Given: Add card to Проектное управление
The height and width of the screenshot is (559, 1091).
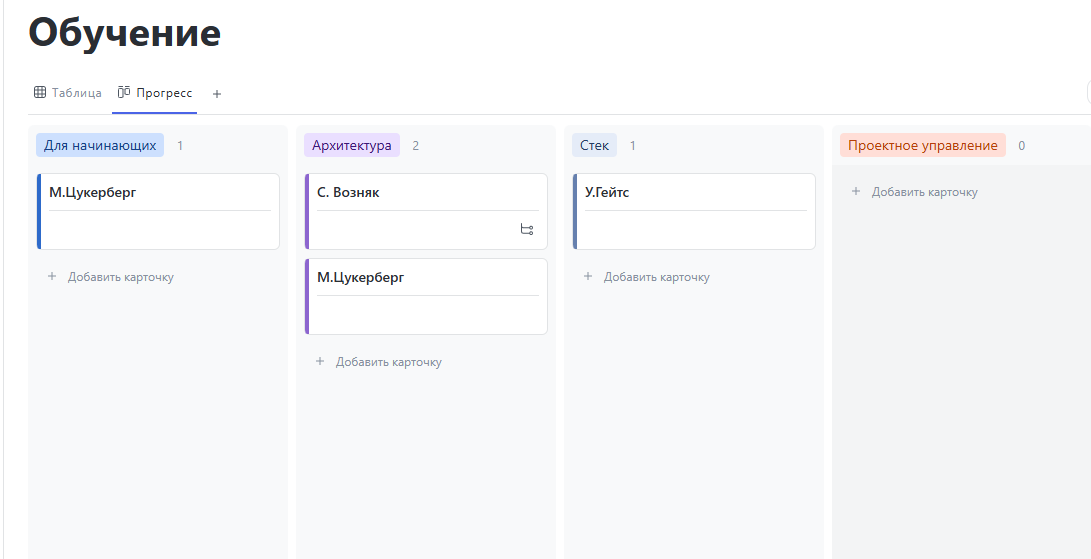Looking at the screenshot, I should pyautogui.click(x=924, y=192).
